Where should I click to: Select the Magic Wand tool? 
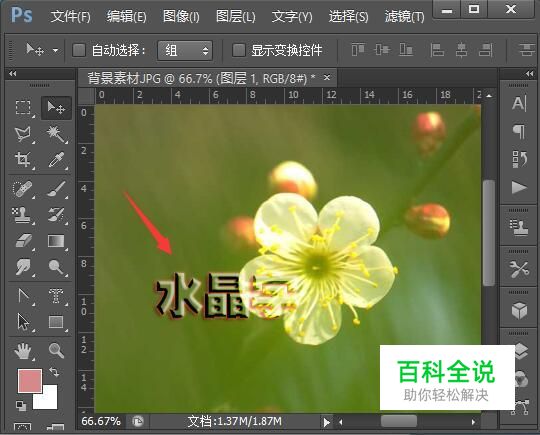tap(56, 134)
